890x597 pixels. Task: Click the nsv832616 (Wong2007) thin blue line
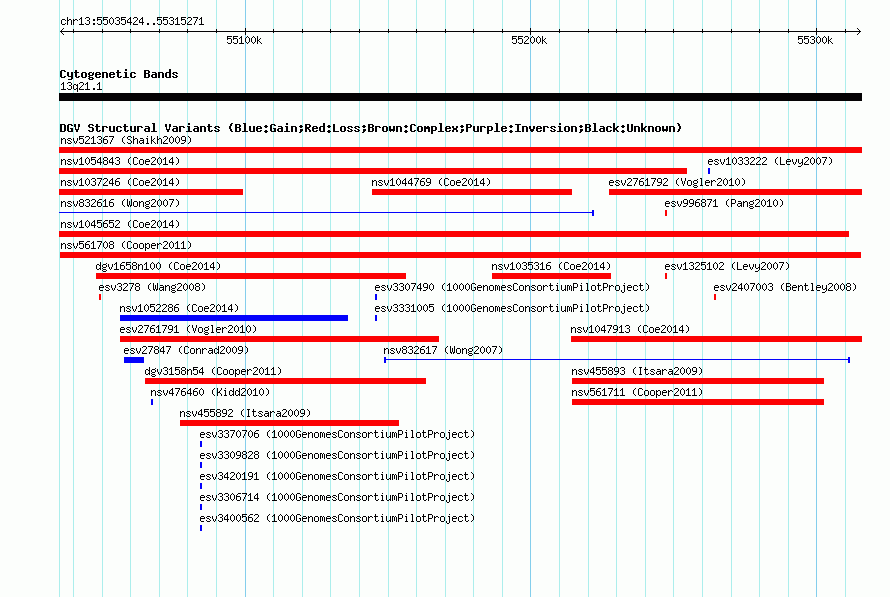[326, 213]
